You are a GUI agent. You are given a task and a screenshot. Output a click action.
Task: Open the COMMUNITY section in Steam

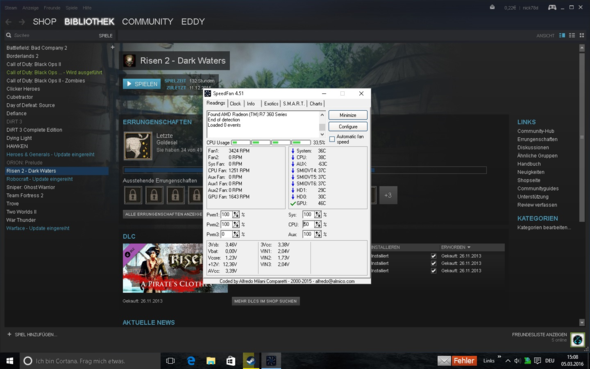(148, 22)
